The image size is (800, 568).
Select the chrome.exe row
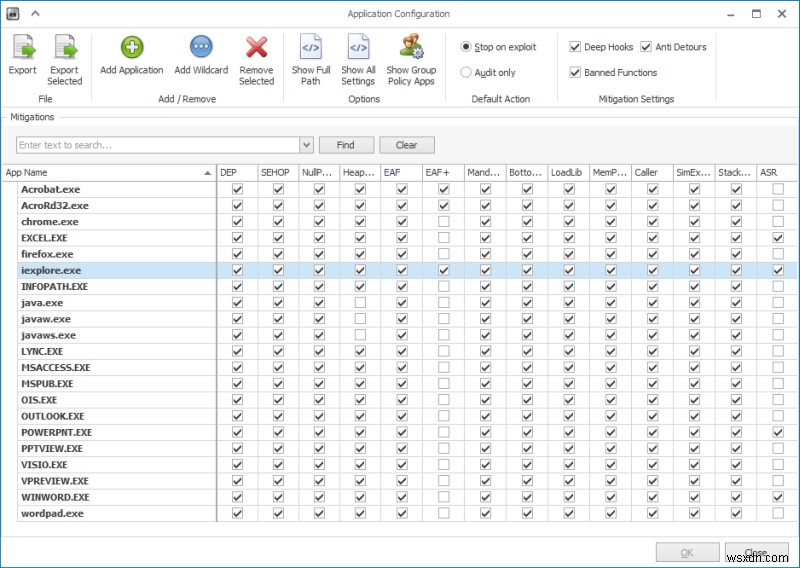coord(50,221)
